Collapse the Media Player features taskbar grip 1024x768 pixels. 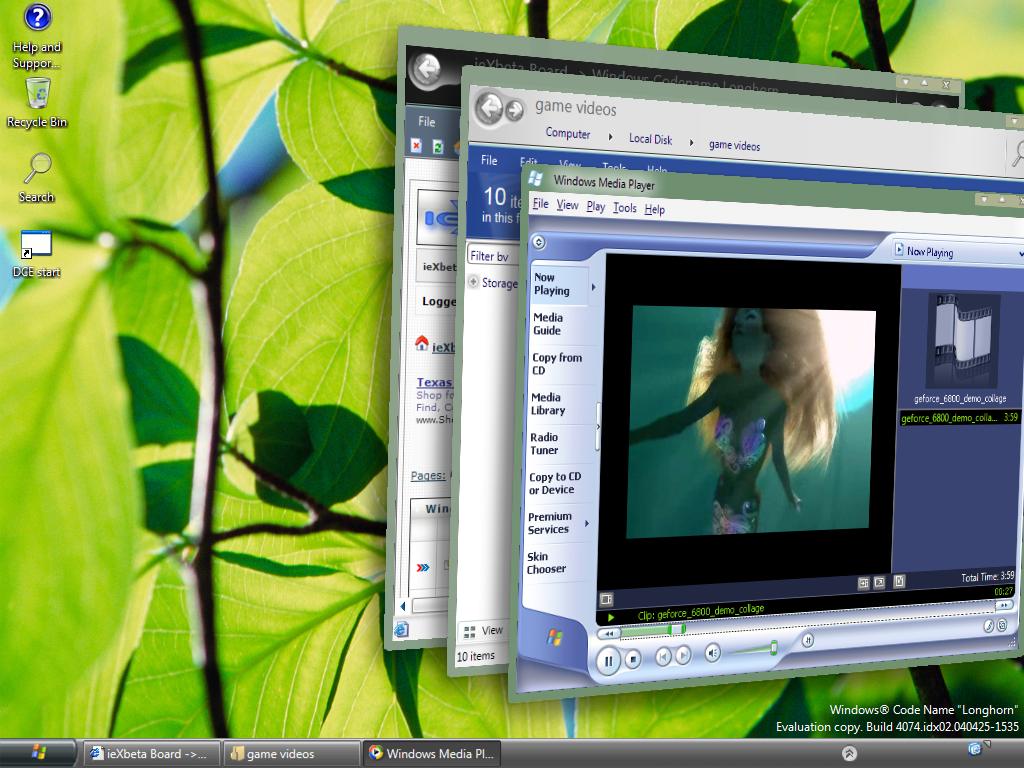click(x=598, y=427)
